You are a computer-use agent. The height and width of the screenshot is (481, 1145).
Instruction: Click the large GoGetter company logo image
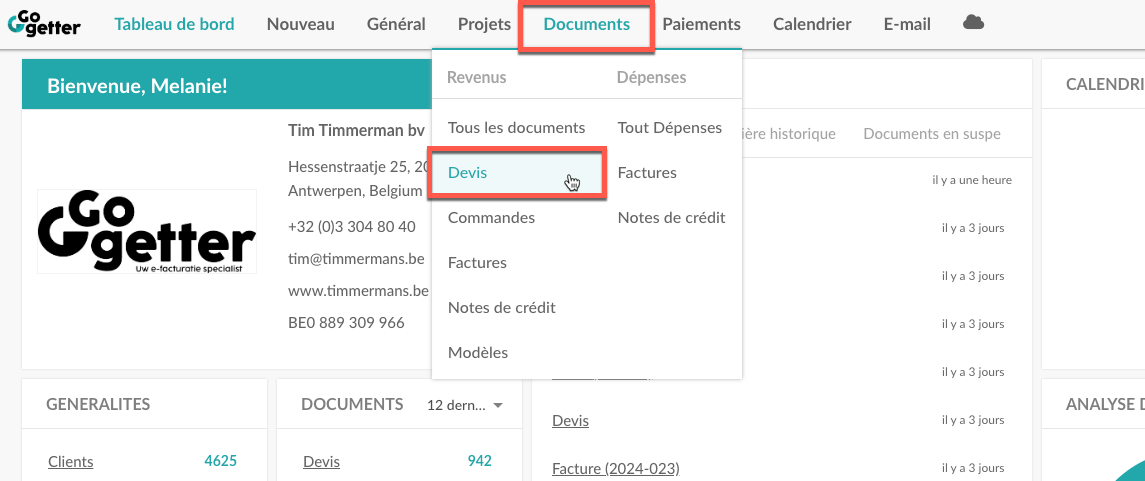click(x=147, y=231)
